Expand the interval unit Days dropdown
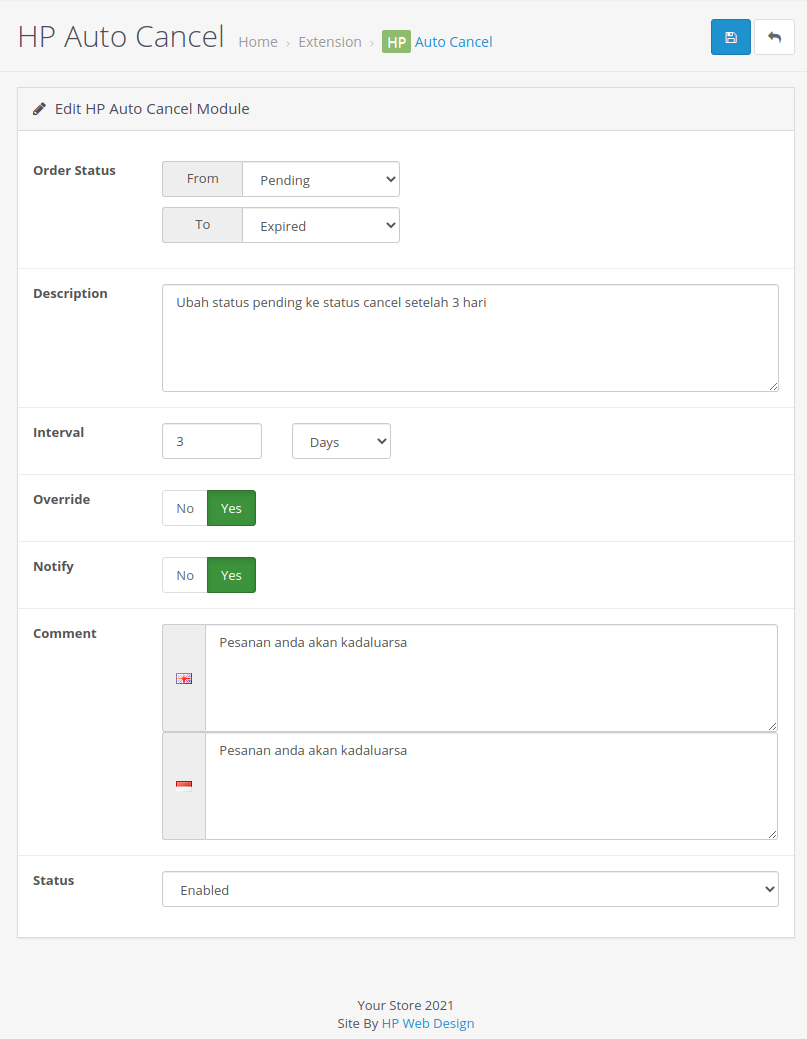 pos(341,442)
